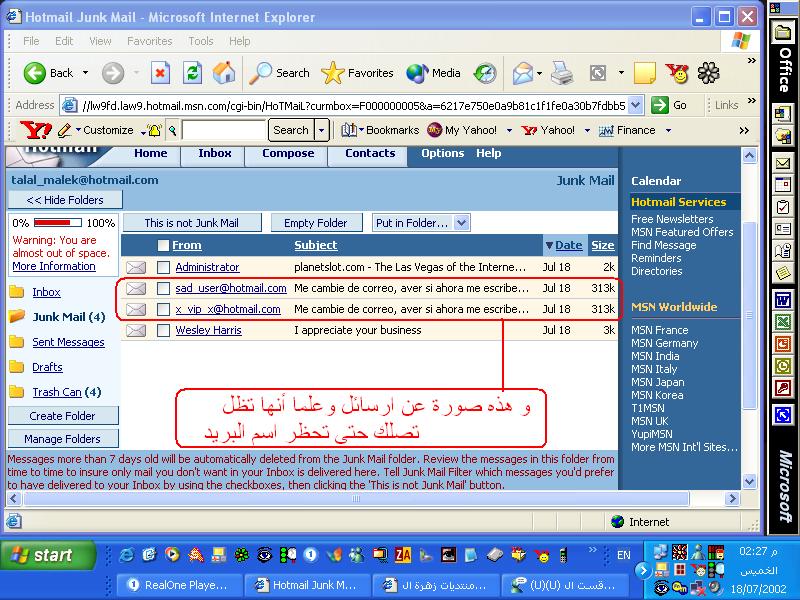
Task: Open the Put in Folder dropdown
Action: click(421, 223)
